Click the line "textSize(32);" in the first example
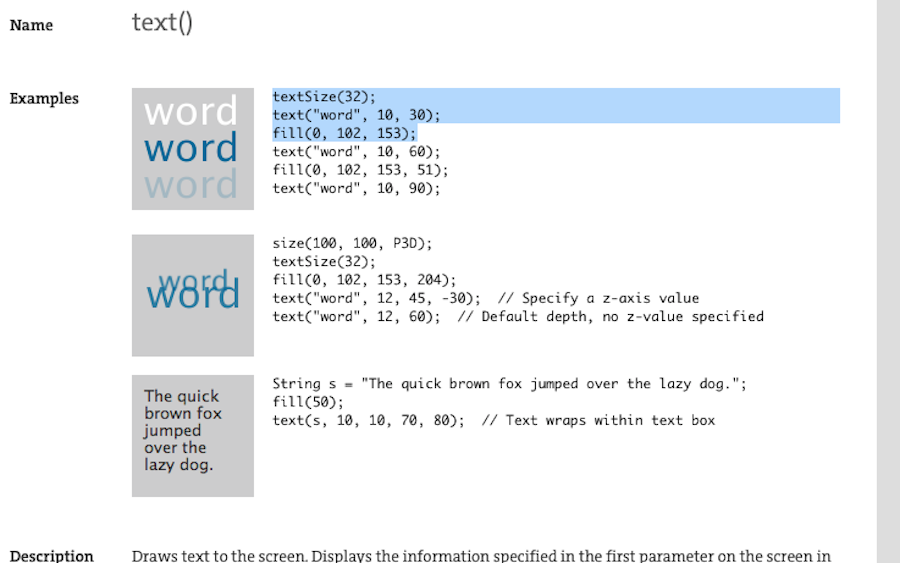 coord(324,96)
